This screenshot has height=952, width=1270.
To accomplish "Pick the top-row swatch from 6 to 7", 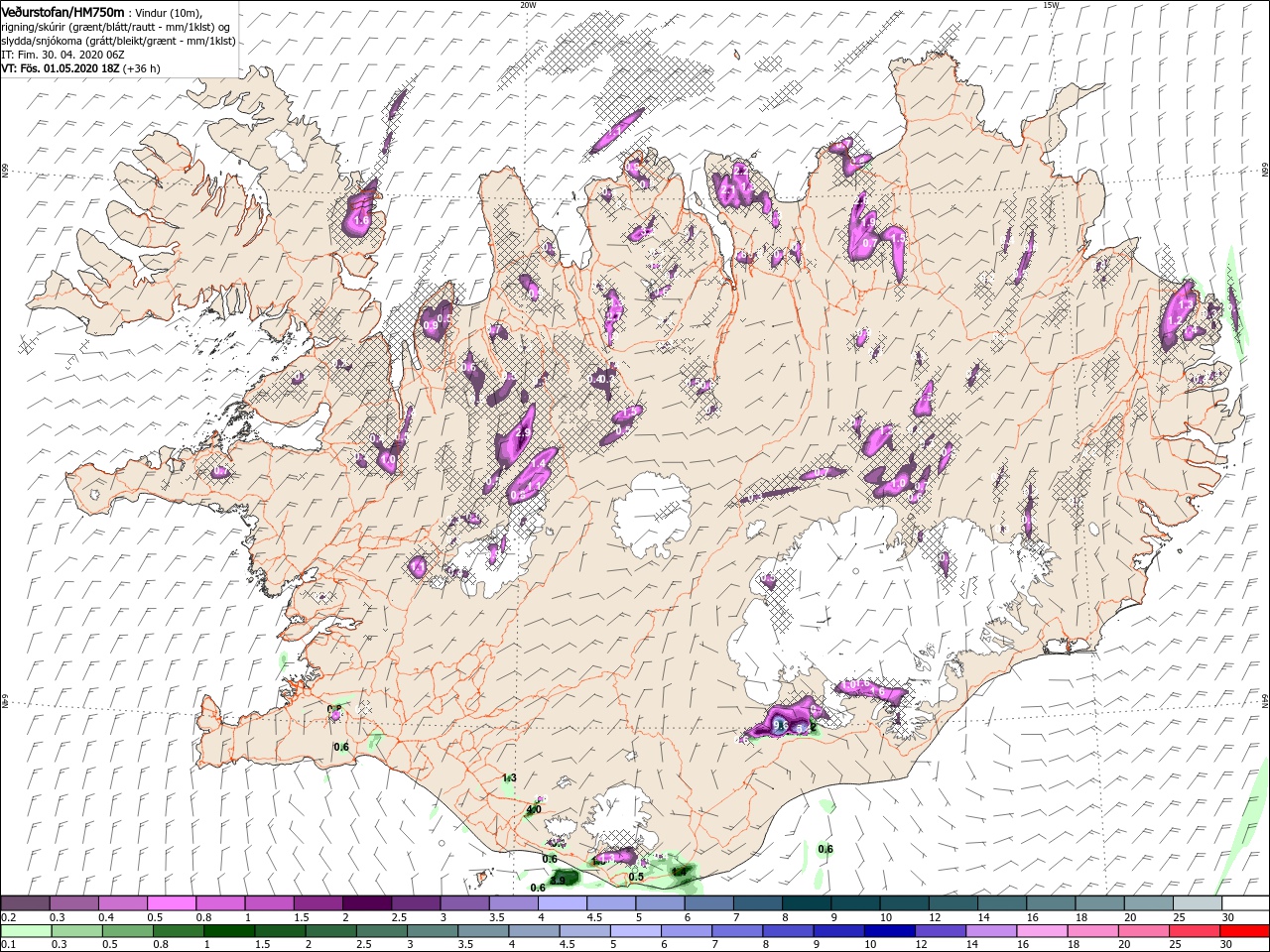I will tap(708, 903).
